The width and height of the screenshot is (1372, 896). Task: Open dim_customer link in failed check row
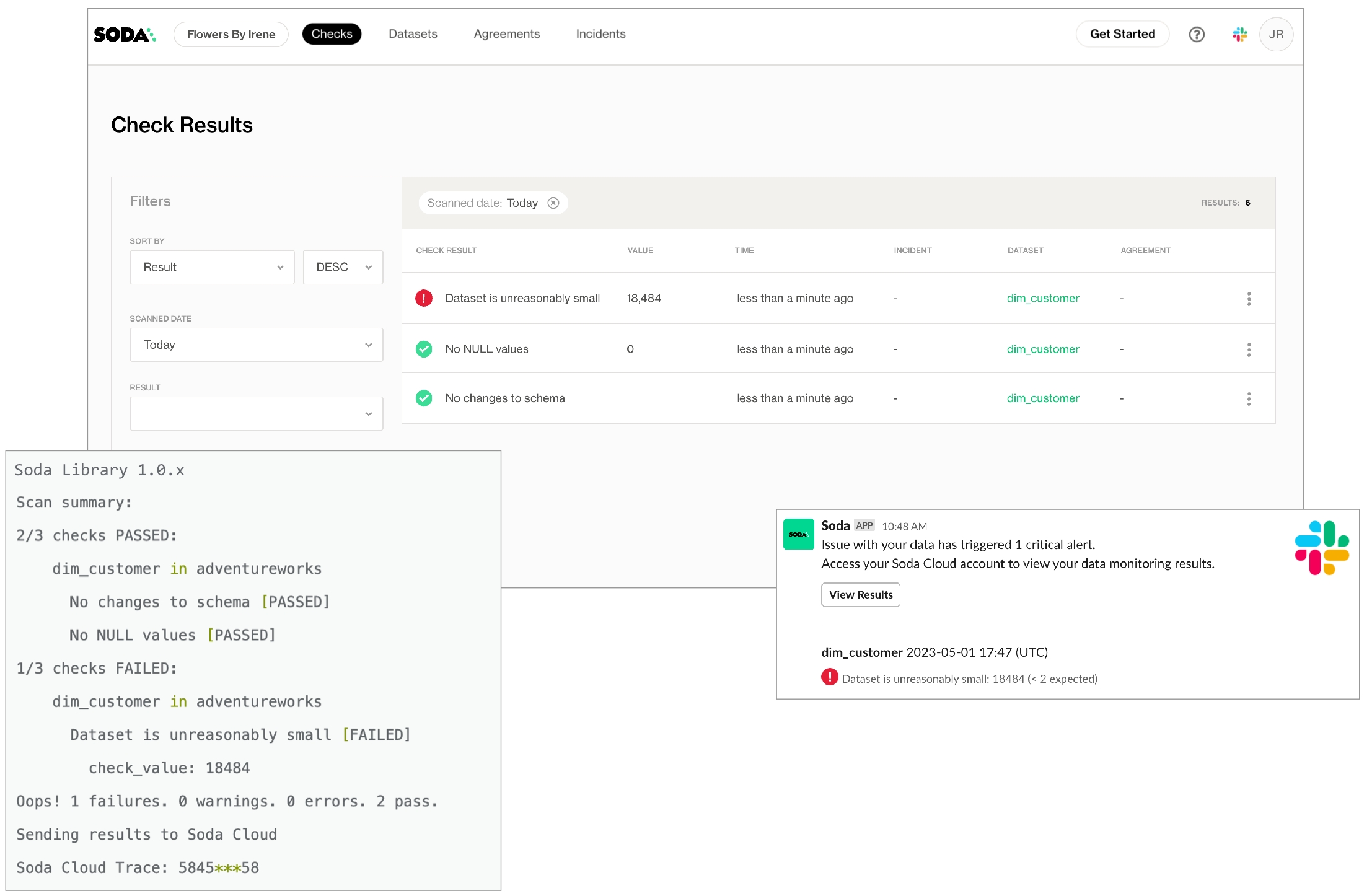[1042, 298]
